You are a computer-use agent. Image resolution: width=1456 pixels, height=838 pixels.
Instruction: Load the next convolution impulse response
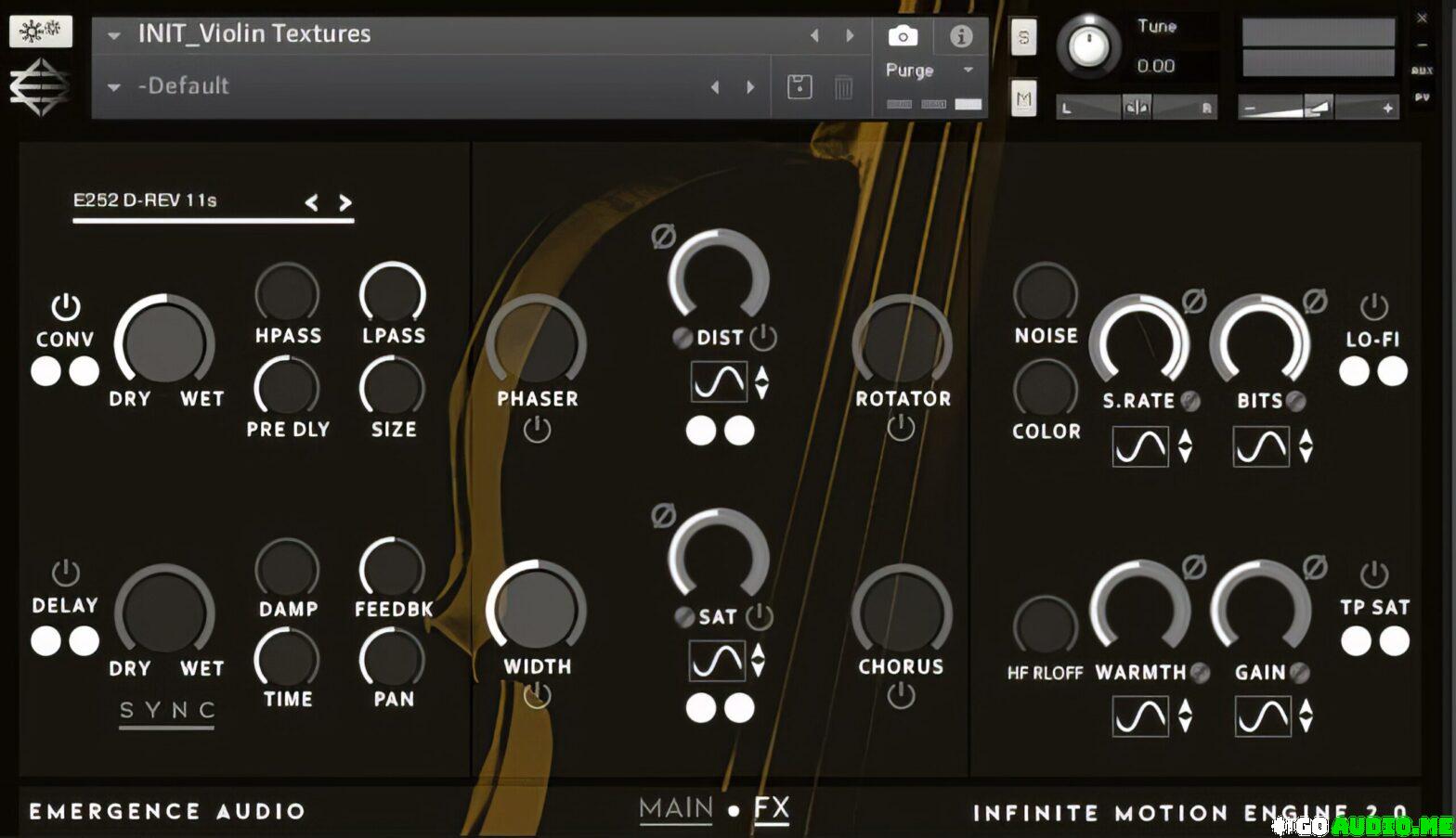click(345, 202)
